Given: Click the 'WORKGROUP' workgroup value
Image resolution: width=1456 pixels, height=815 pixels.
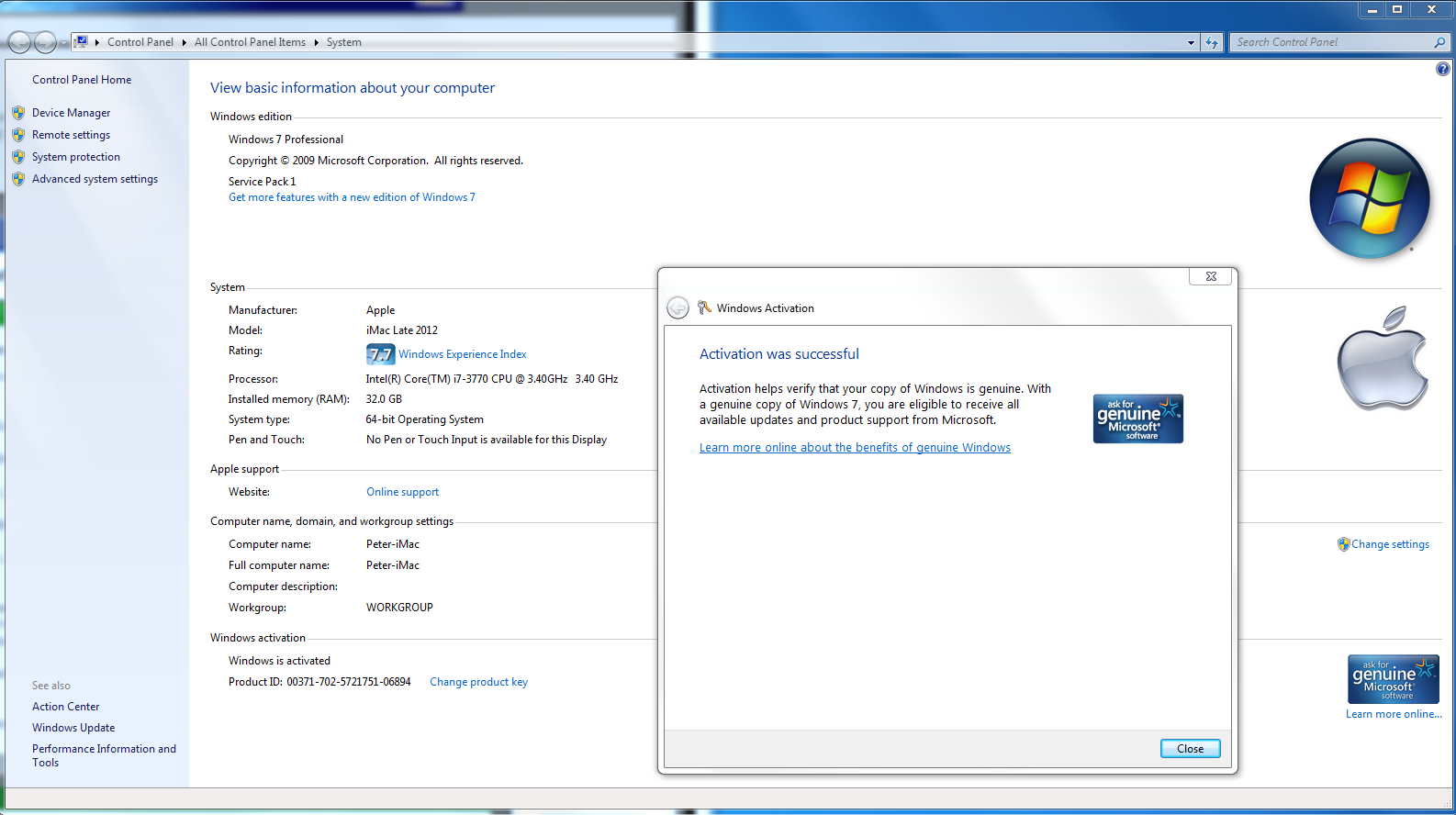Looking at the screenshot, I should (399, 608).
